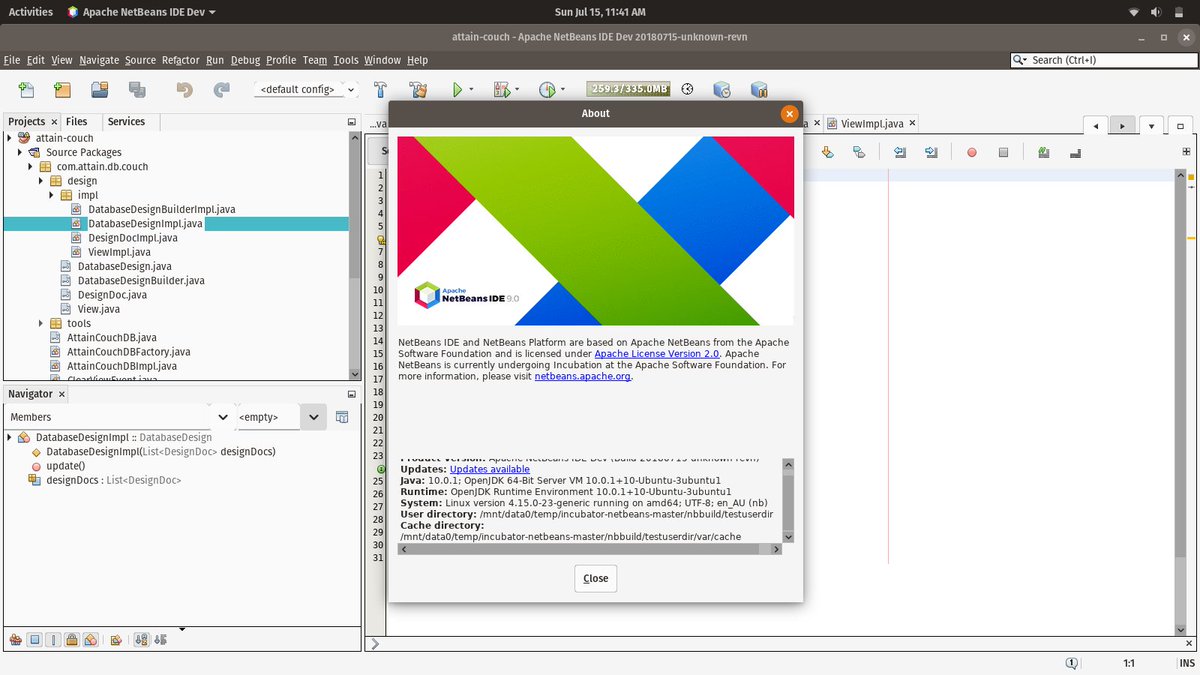1200x675 pixels.
Task: Open the Refactor menu
Action: (180, 60)
